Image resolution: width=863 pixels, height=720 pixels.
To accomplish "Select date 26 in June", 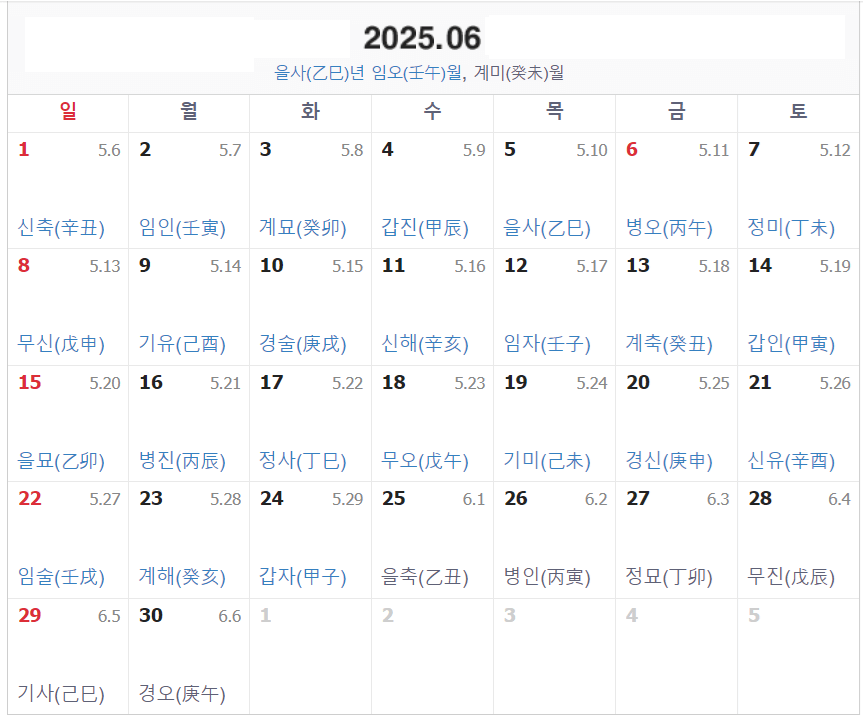I will click(x=516, y=499).
